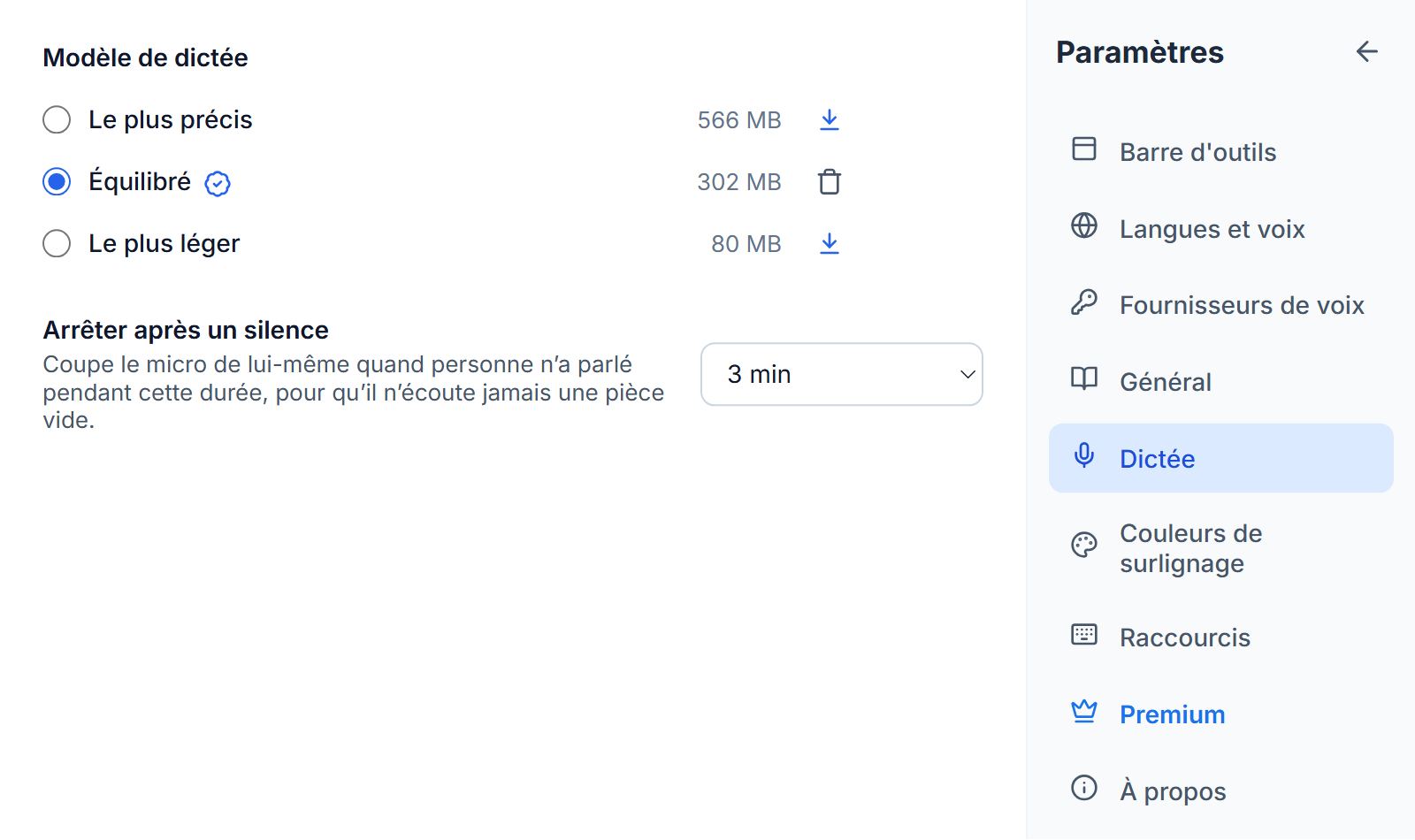The width and height of the screenshot is (1415, 840).
Task: Click the "80 MB" size value
Action: (746, 244)
